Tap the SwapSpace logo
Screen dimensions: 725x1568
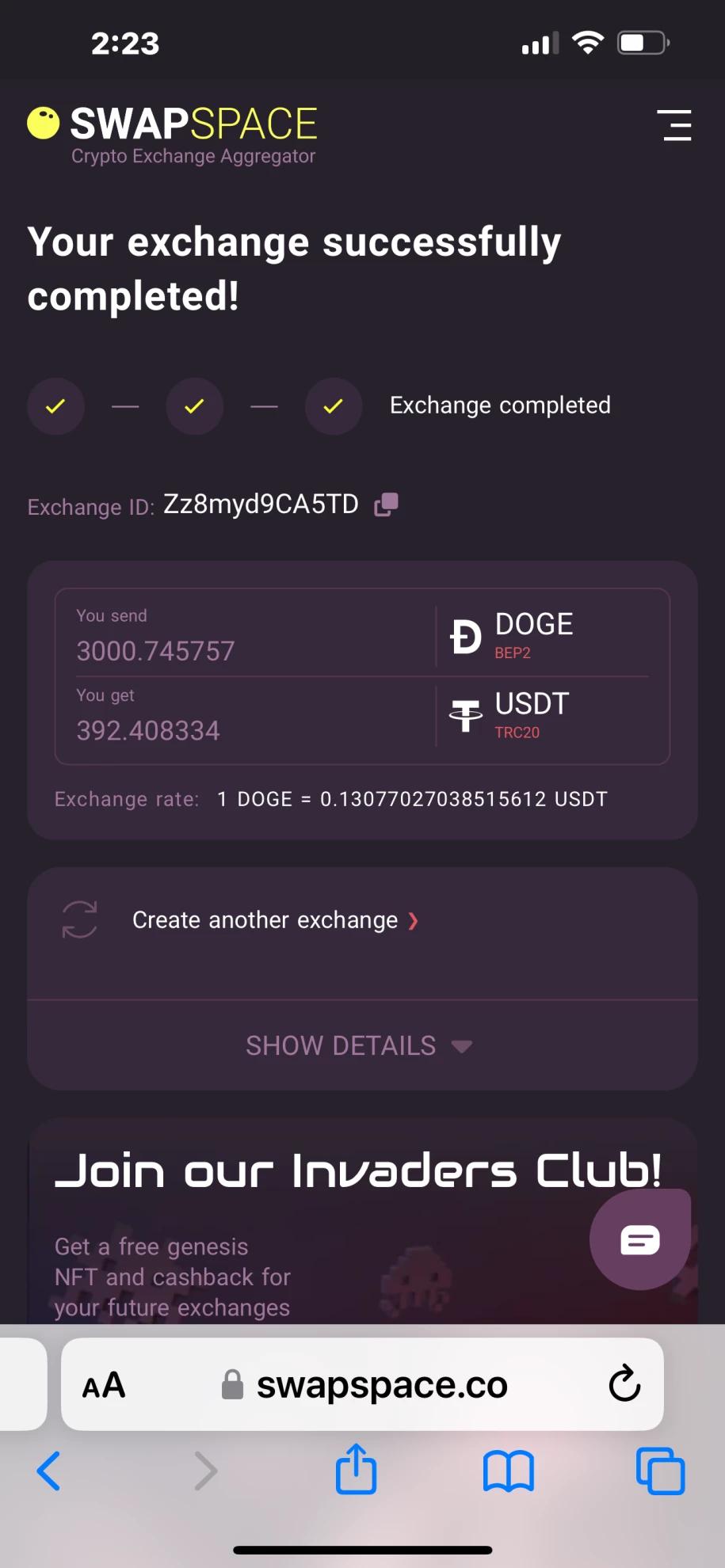[x=172, y=135]
